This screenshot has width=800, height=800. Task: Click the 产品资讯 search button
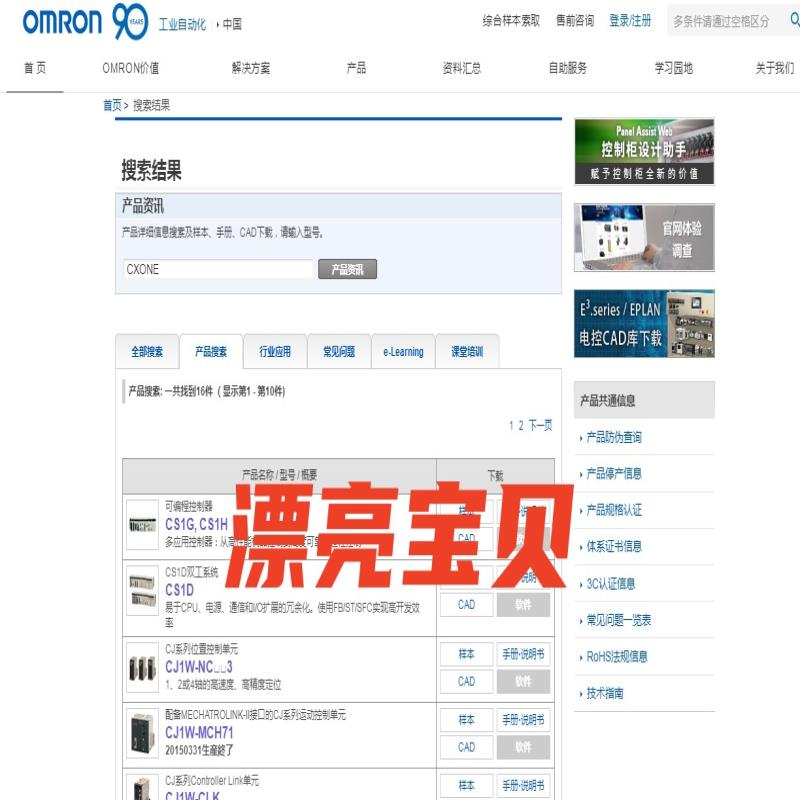tap(349, 268)
